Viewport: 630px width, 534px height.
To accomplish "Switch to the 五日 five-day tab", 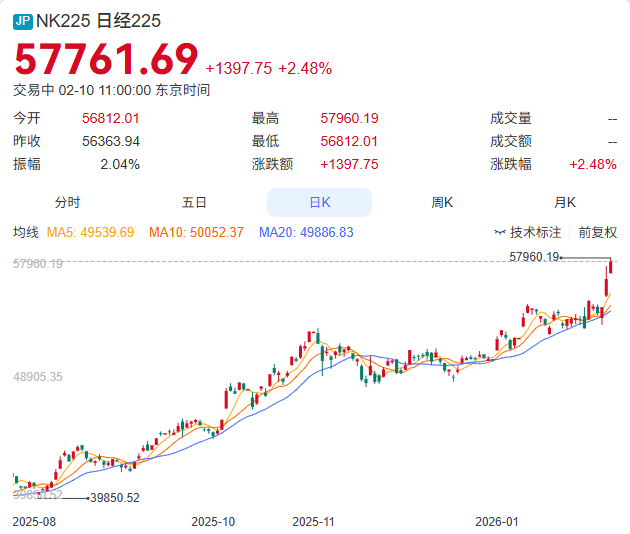I will [194, 202].
